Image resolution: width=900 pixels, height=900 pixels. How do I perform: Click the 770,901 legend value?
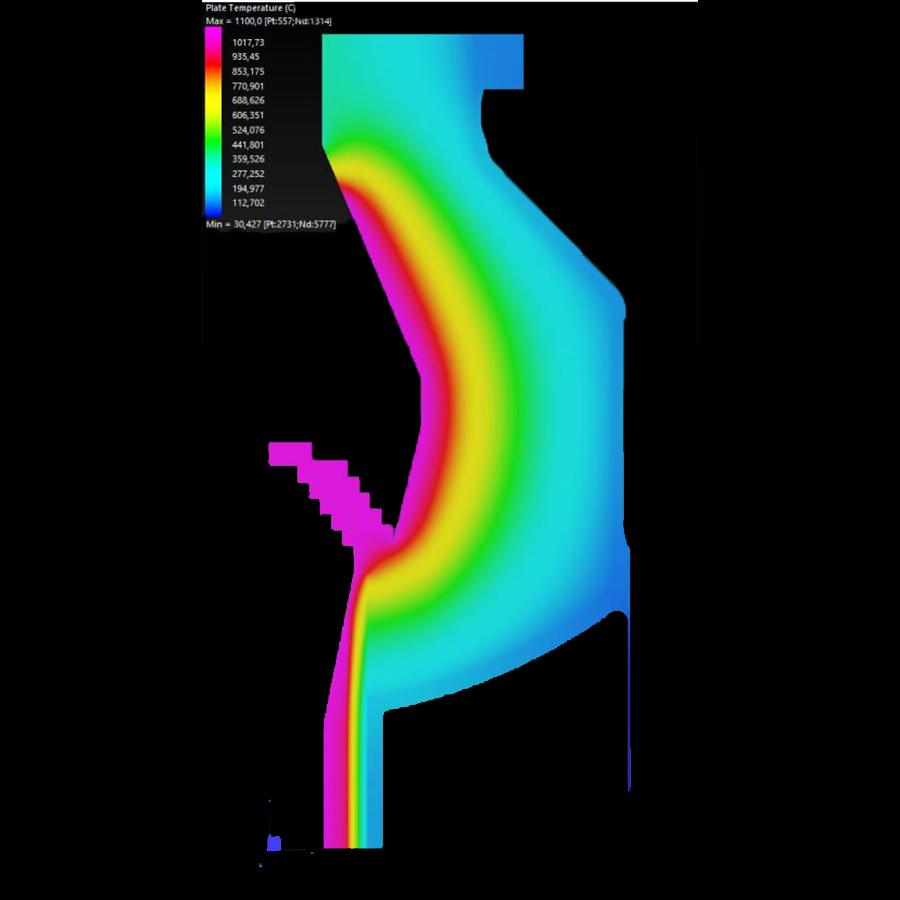point(248,86)
